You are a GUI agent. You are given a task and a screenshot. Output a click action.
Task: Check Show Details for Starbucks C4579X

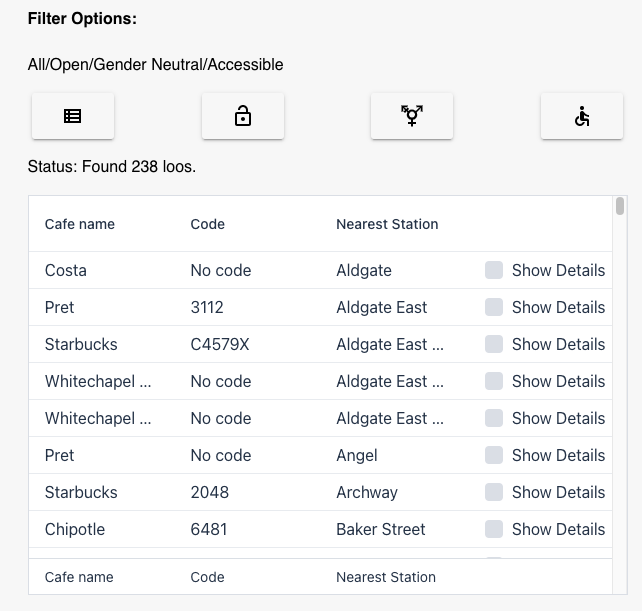coord(494,344)
